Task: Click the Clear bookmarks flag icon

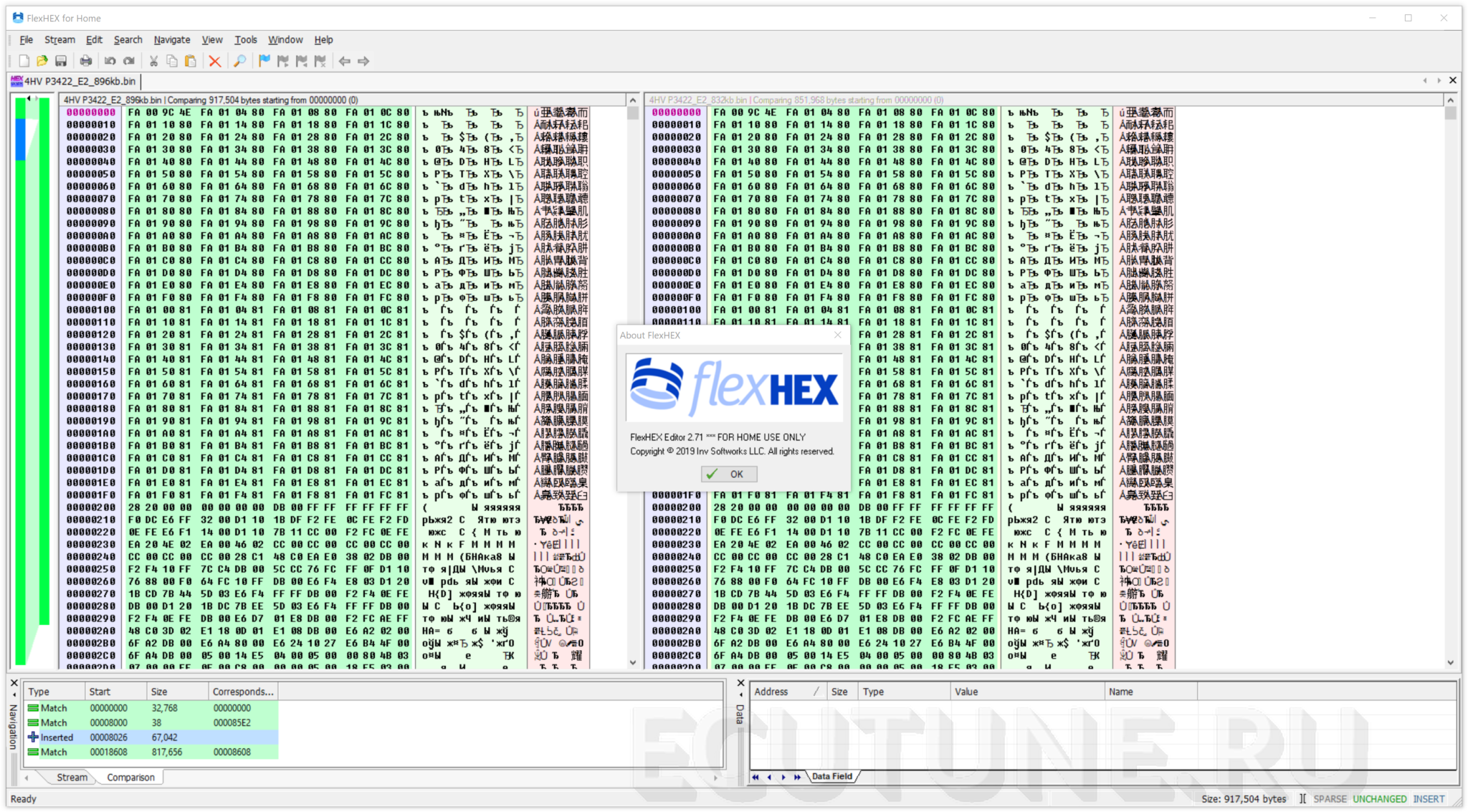Action: (x=320, y=62)
